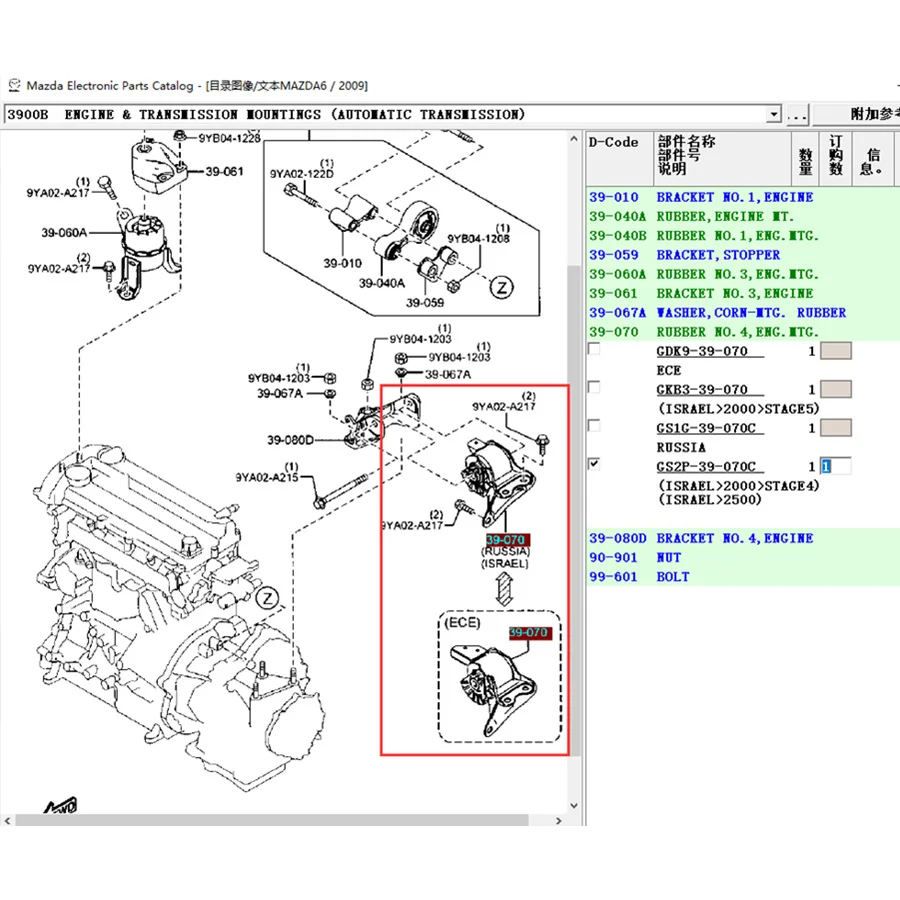Click the 9YA02-A215 bolt label

click(x=267, y=477)
